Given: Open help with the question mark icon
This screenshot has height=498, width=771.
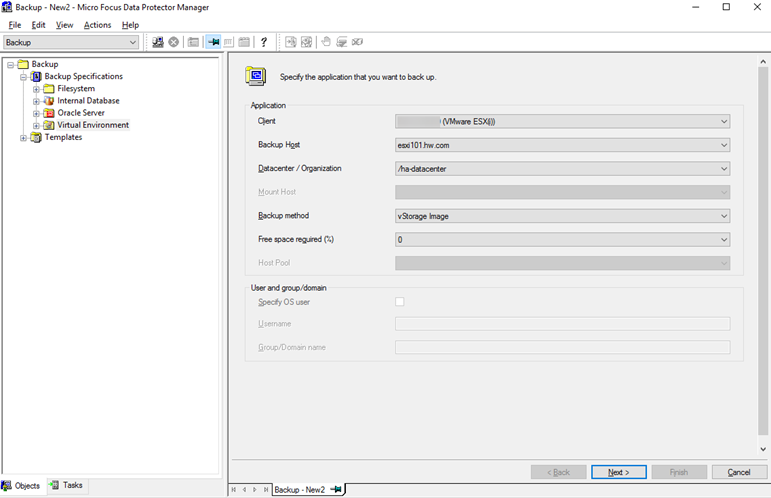Looking at the screenshot, I should click(x=264, y=42).
